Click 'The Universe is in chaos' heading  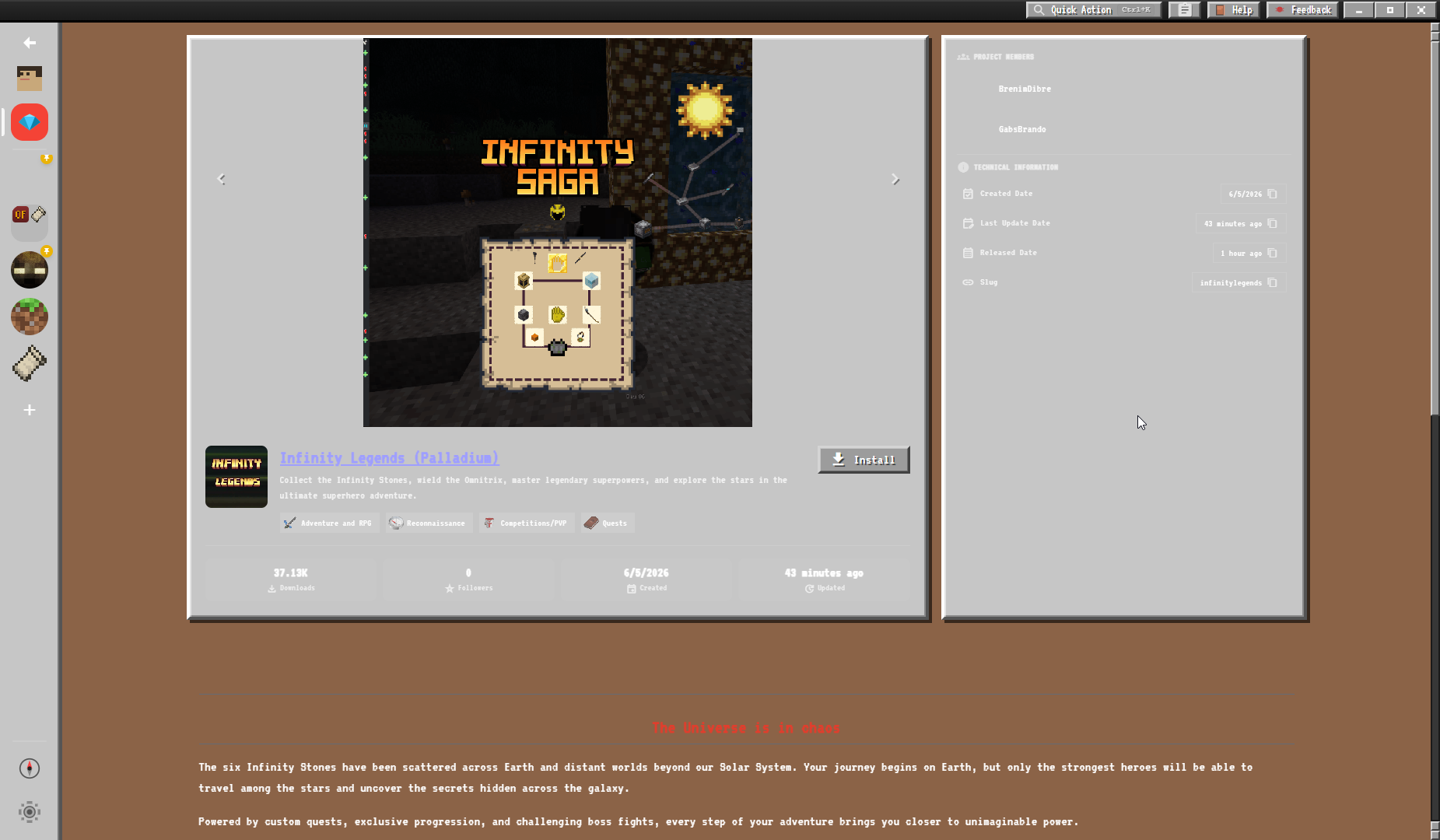point(746,728)
